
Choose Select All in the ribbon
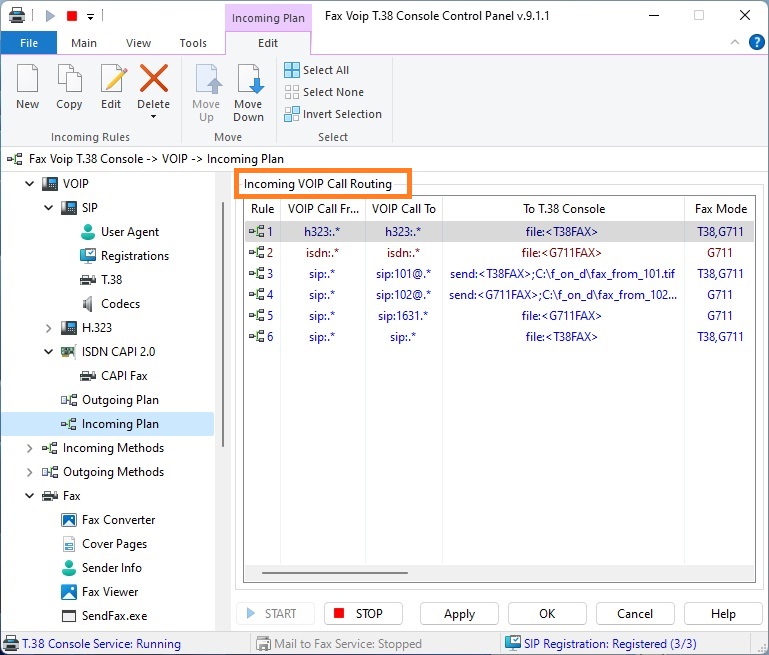click(x=317, y=70)
